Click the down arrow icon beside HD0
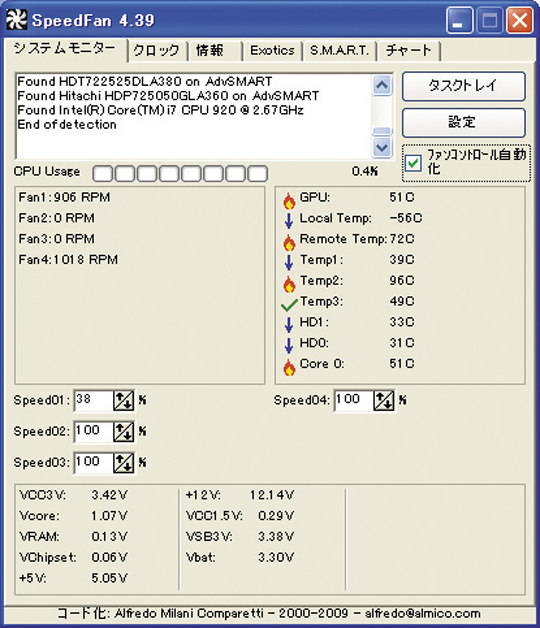Image resolution: width=540 pixels, height=628 pixels. pyautogui.click(x=289, y=346)
